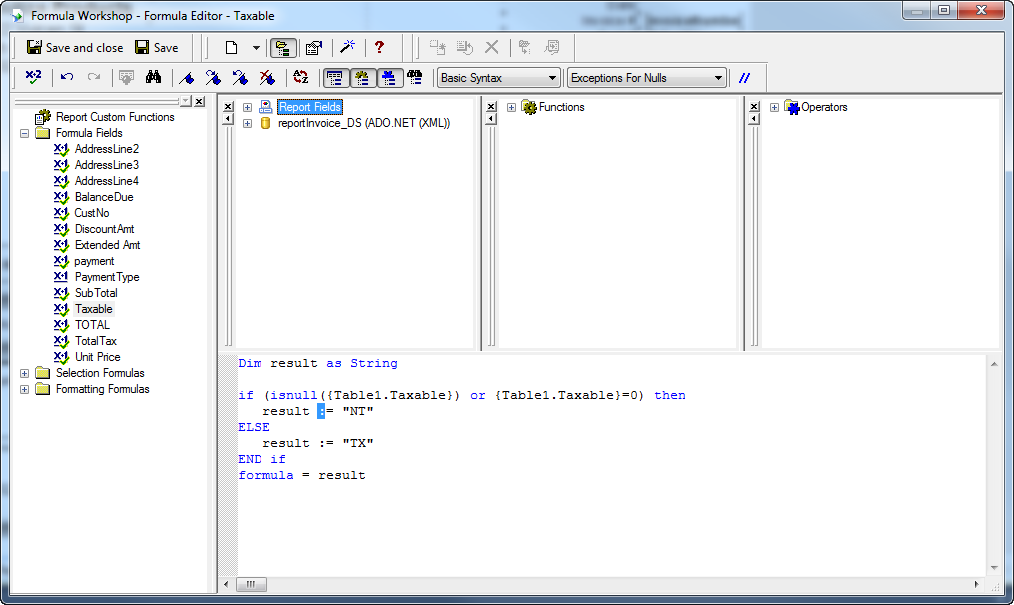
Task: Click the Save and close button
Action: pos(74,48)
